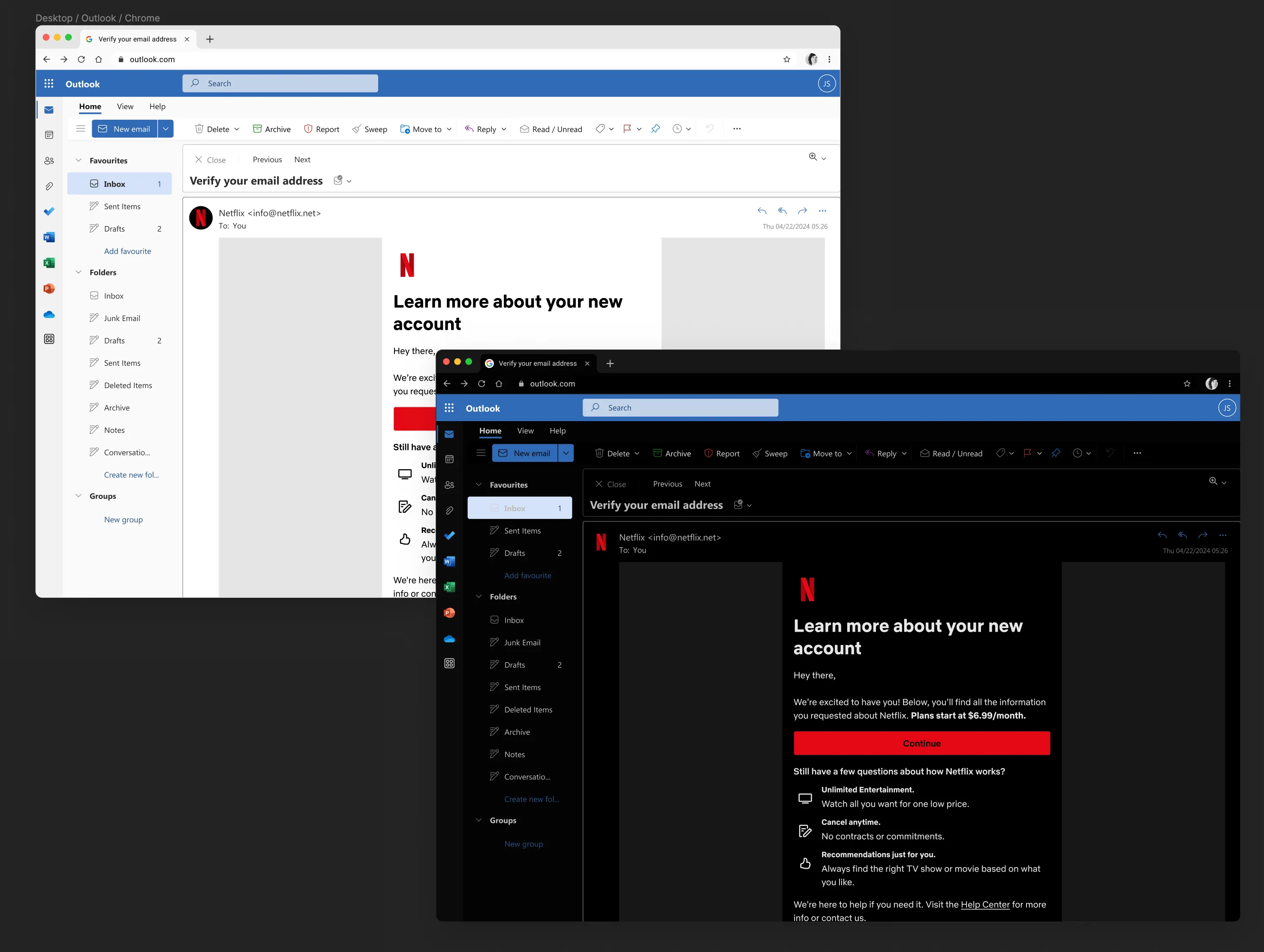Toggle Read / Unread in dark window toolbar

tap(951, 454)
